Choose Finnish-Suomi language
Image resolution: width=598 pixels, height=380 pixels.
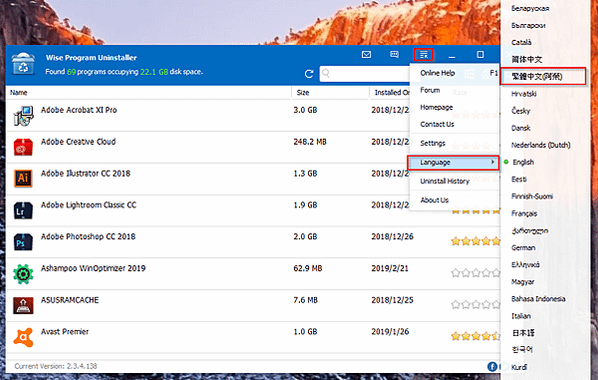click(x=532, y=196)
